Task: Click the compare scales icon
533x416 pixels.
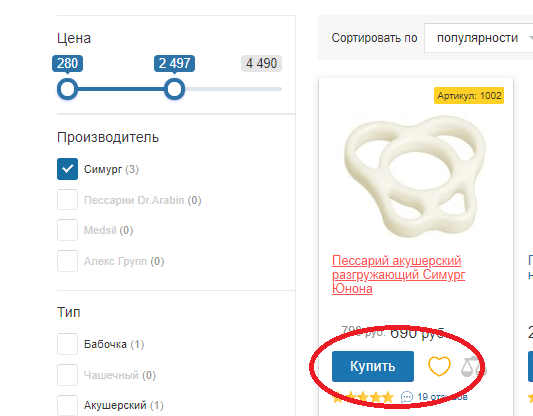Action: [x=474, y=366]
